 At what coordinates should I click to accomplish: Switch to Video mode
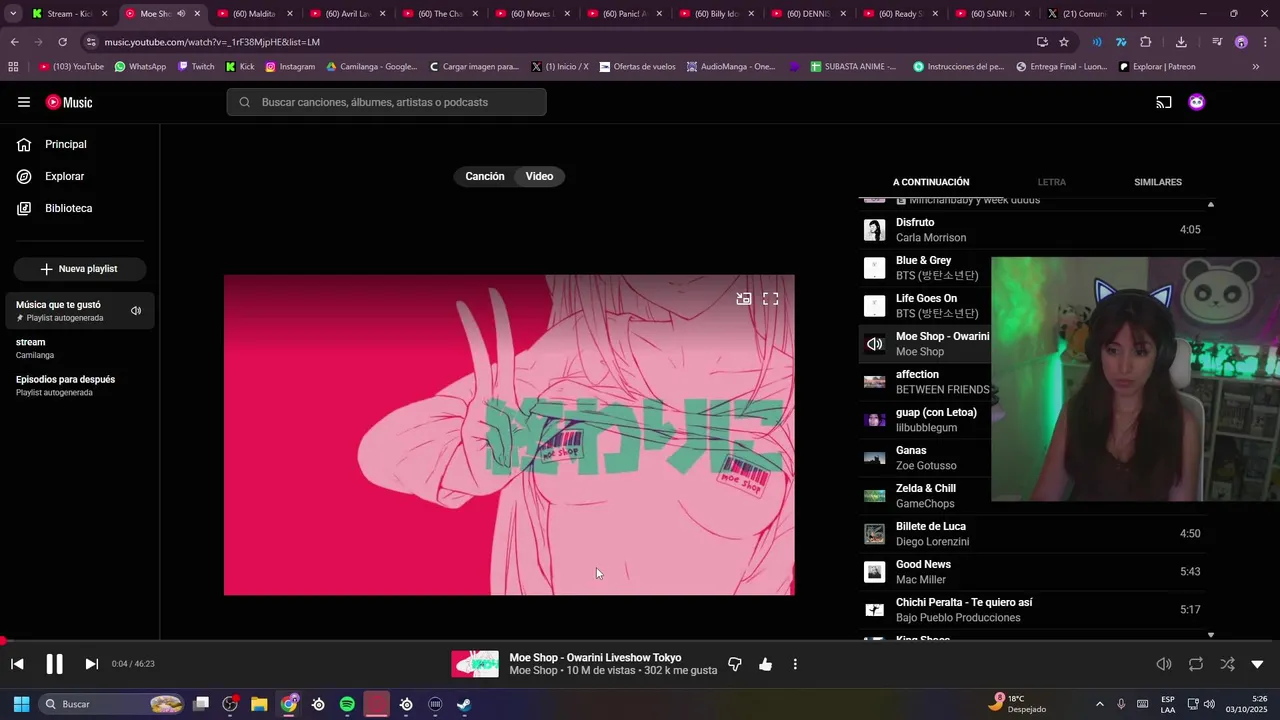click(x=539, y=176)
